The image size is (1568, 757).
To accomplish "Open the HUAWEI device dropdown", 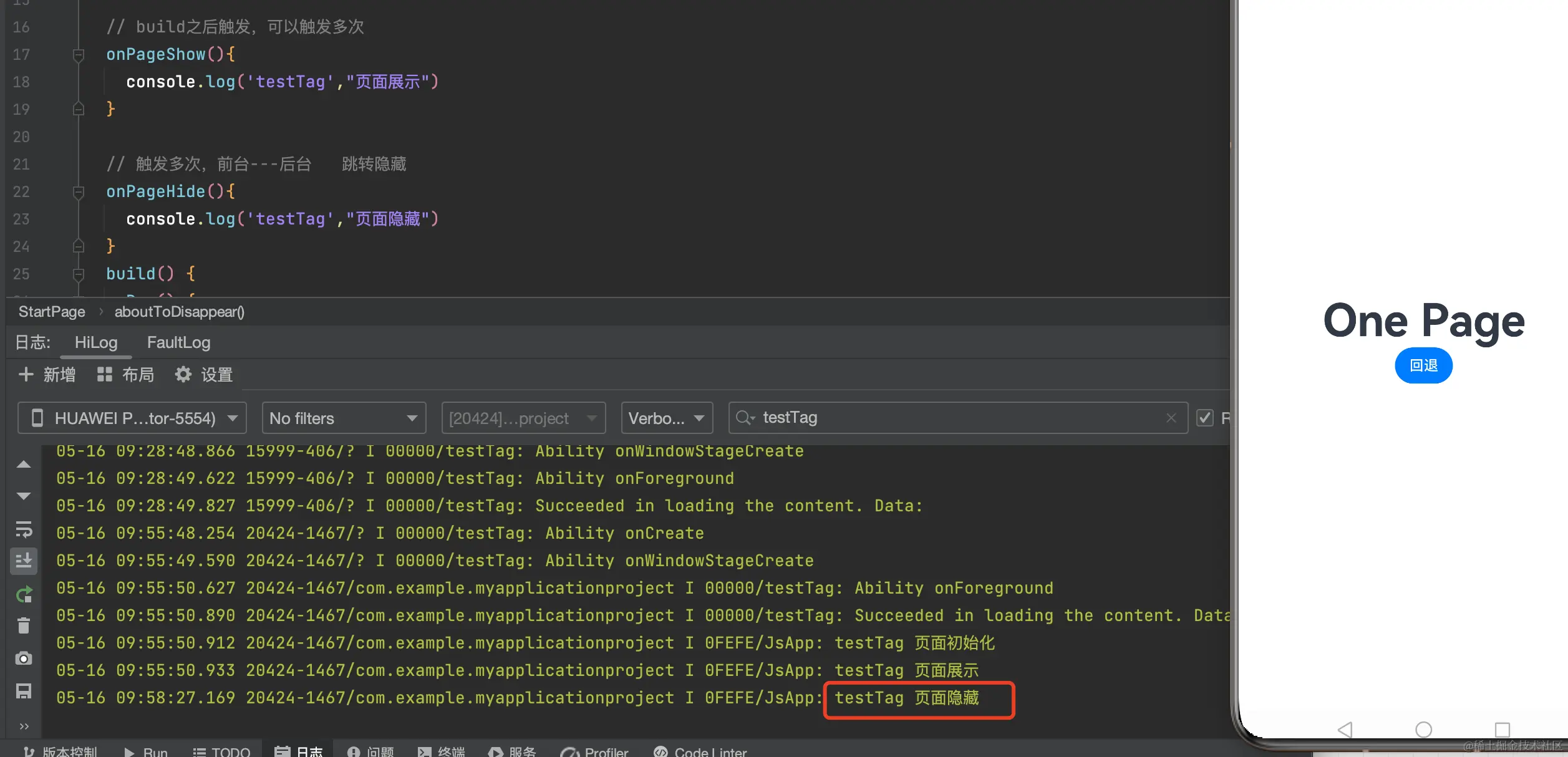I will [132, 418].
